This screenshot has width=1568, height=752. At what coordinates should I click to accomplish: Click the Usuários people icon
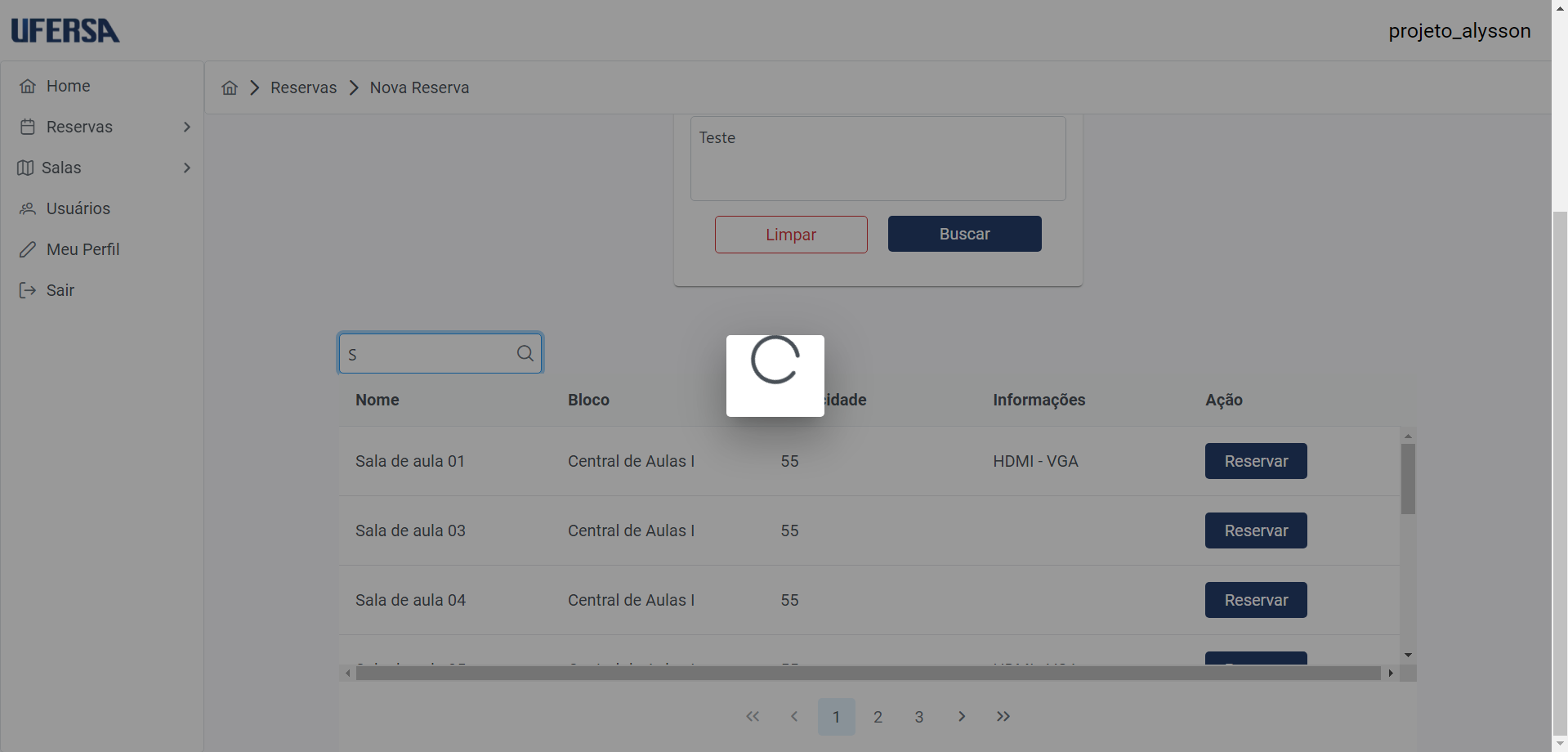point(28,208)
